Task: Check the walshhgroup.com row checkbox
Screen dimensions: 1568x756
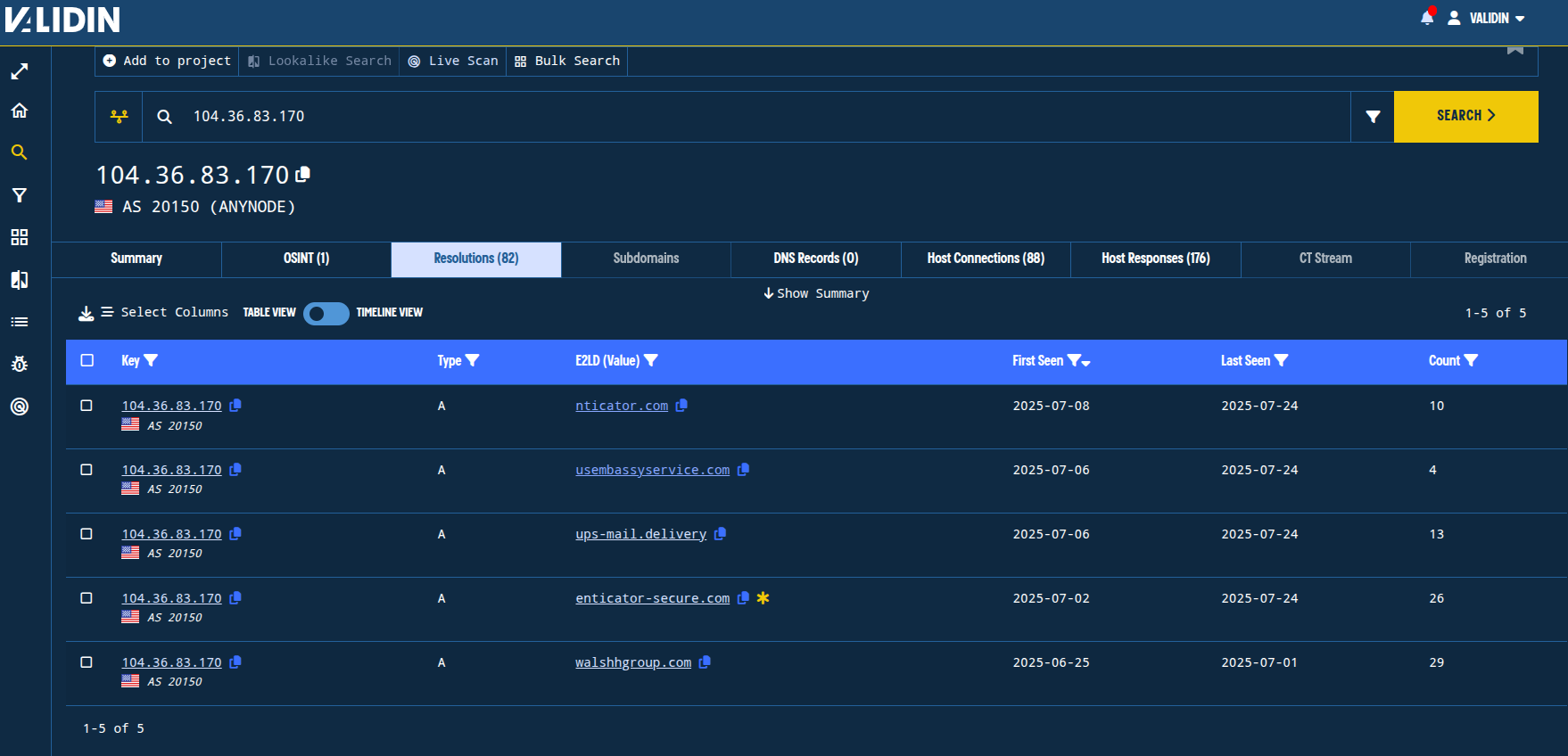Action: (87, 662)
